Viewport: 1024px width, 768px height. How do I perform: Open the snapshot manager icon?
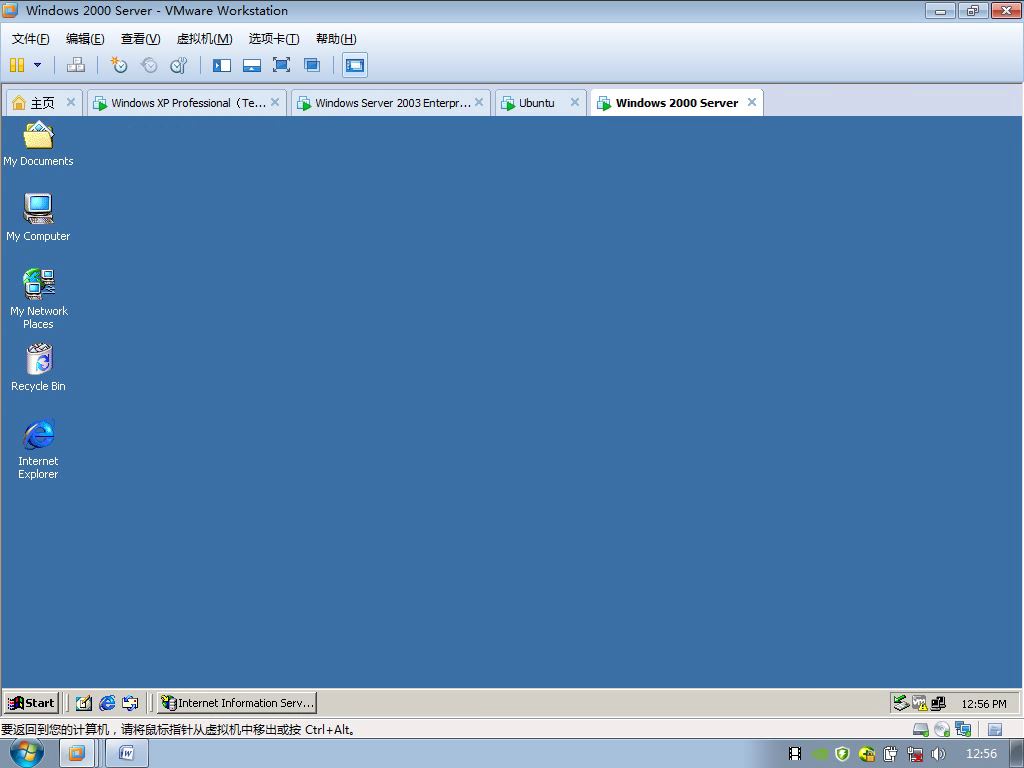point(178,65)
